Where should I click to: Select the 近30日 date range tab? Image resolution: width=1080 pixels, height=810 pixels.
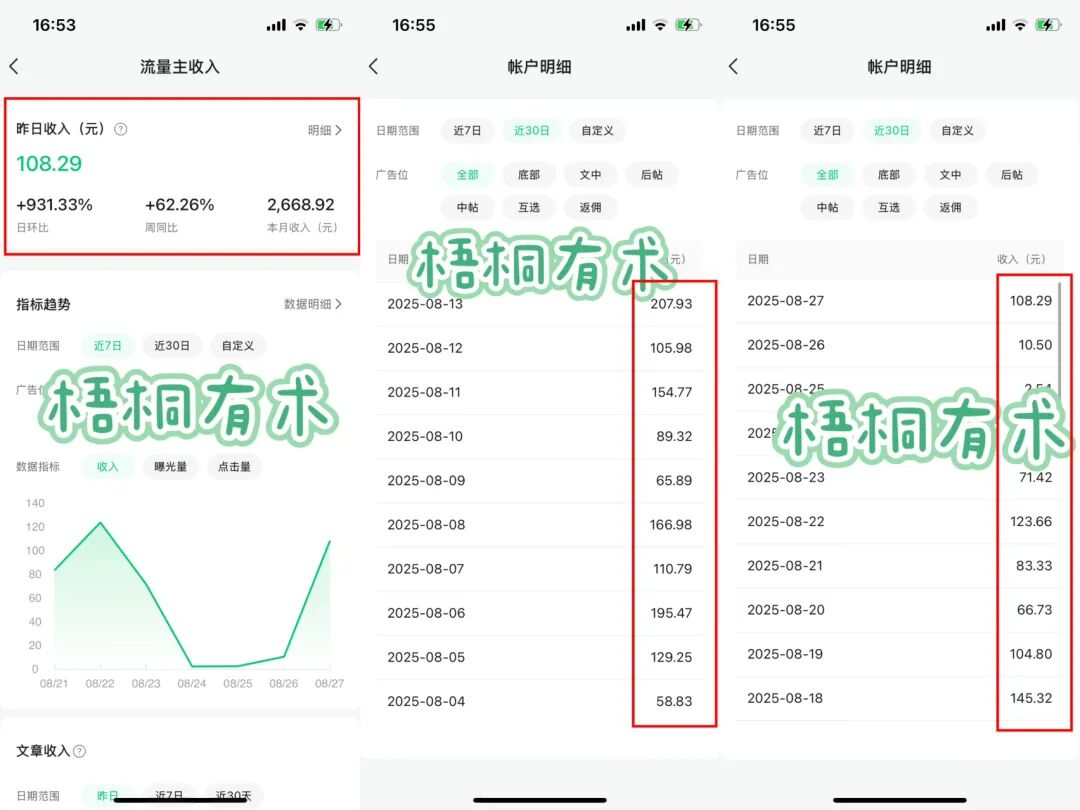532,130
